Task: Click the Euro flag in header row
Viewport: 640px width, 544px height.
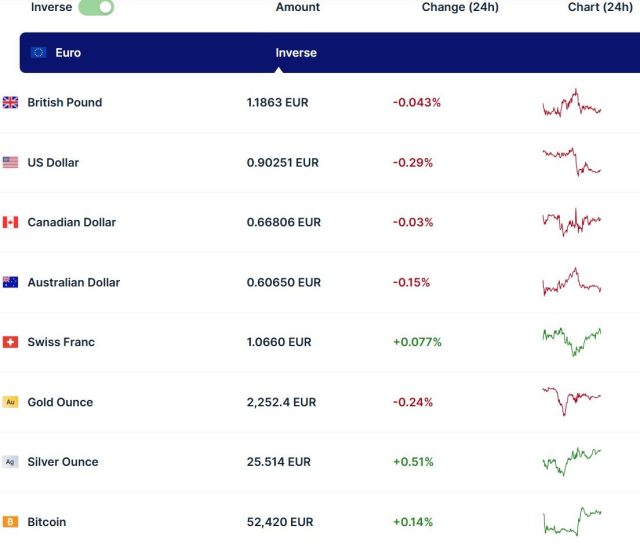Action: (38, 52)
